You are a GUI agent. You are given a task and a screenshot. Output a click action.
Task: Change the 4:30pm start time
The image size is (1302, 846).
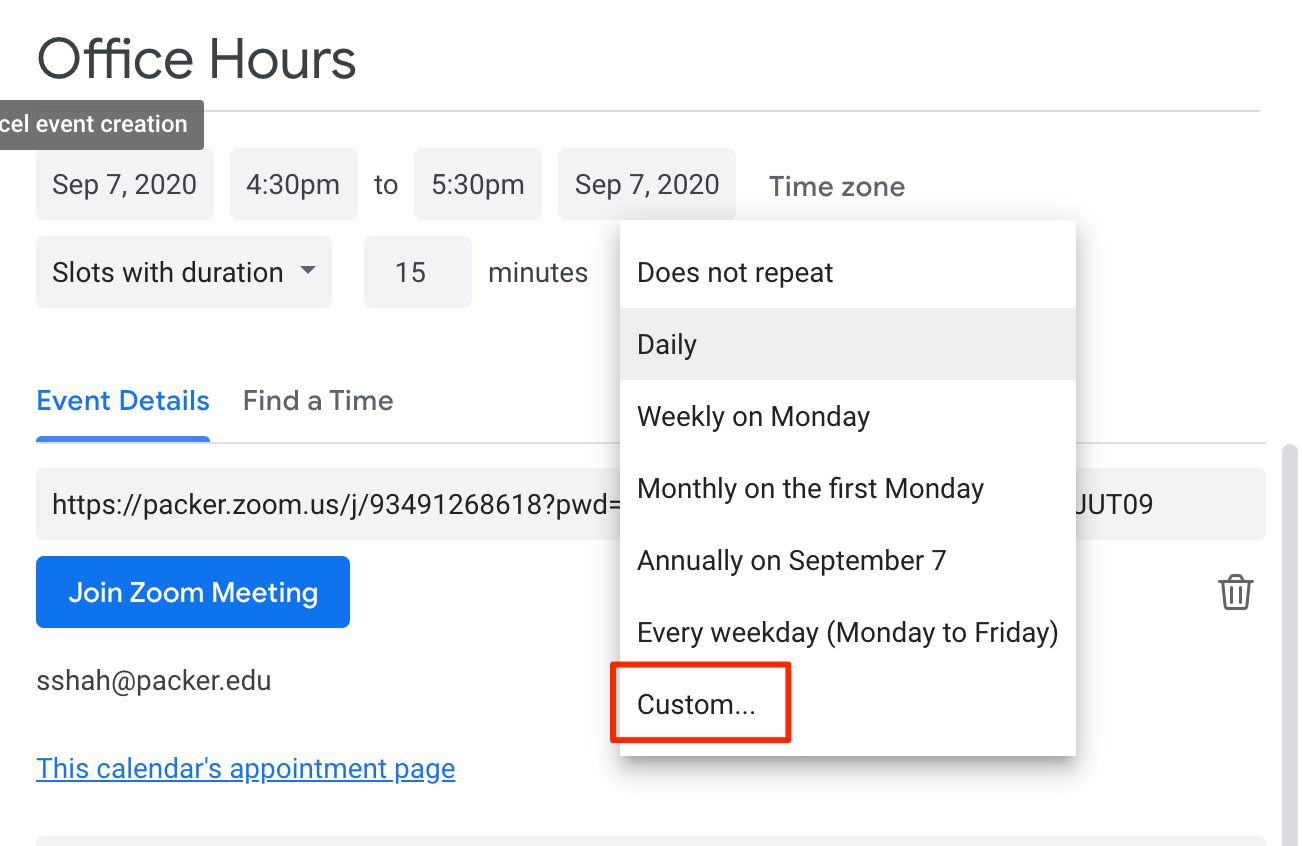tap(293, 185)
